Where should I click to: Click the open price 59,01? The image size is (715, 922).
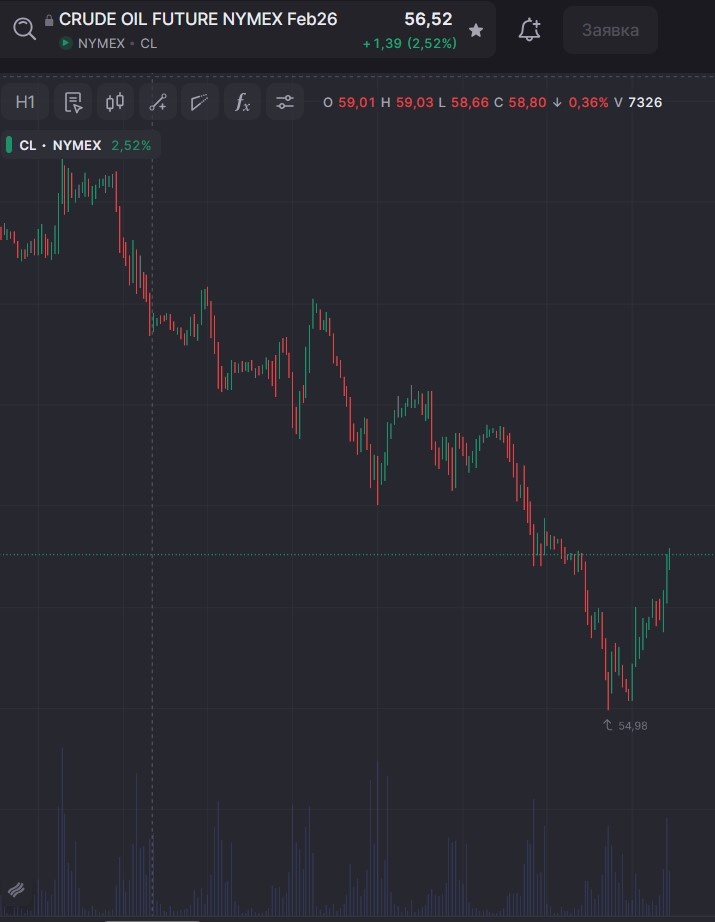(357, 102)
